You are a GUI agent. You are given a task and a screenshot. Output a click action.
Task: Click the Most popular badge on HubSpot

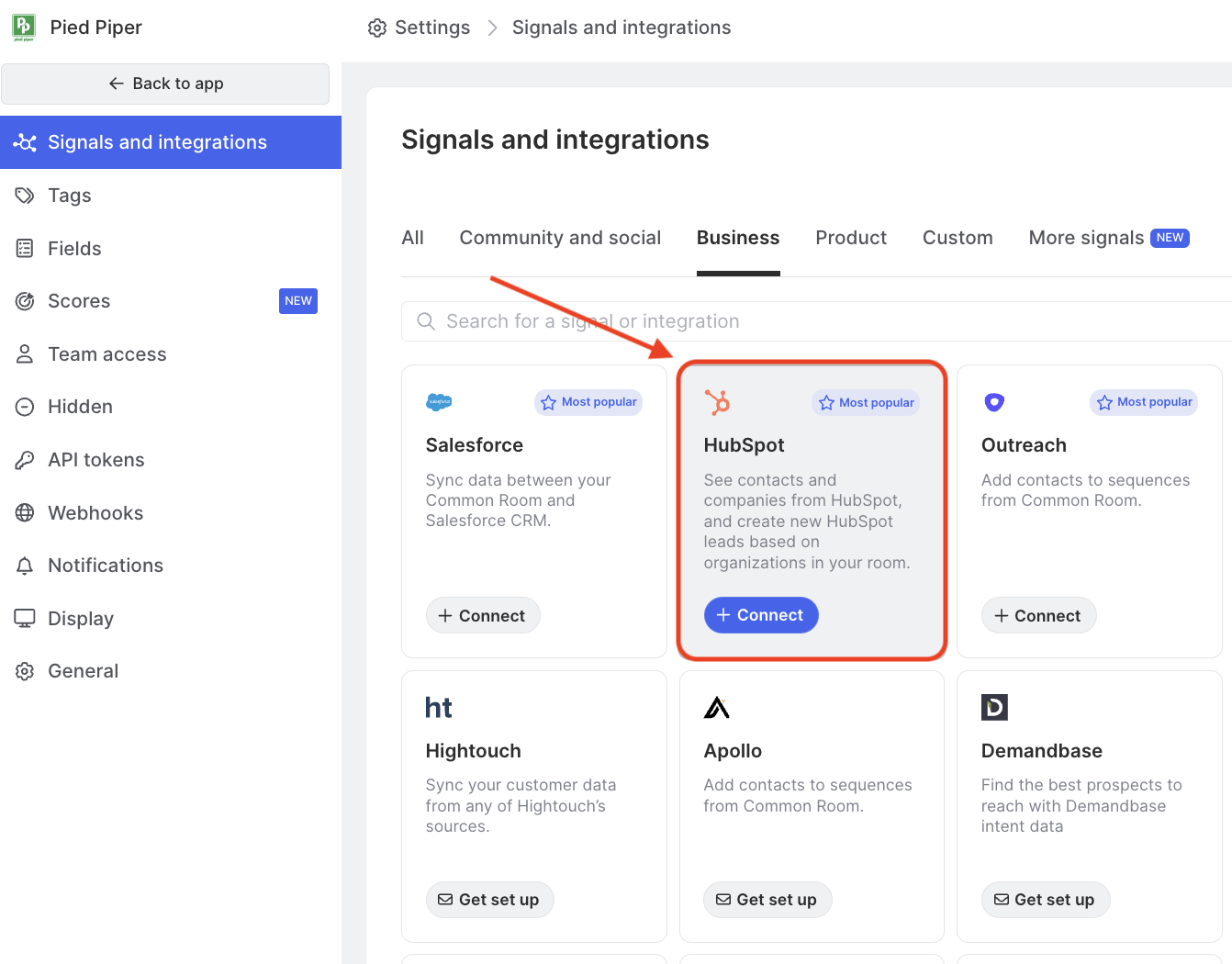[866, 403]
